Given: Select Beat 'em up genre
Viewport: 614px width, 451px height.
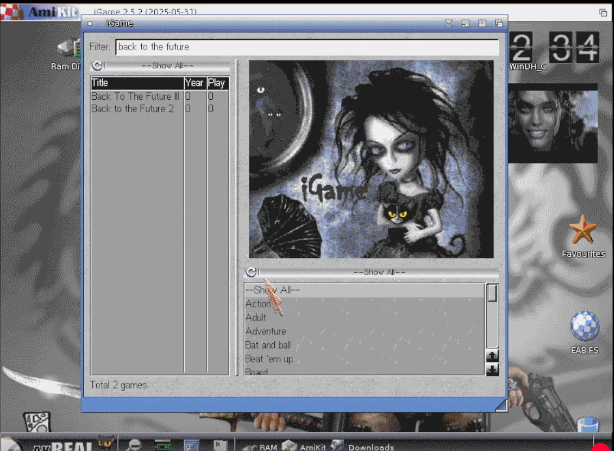Looking at the screenshot, I should click(364, 359).
